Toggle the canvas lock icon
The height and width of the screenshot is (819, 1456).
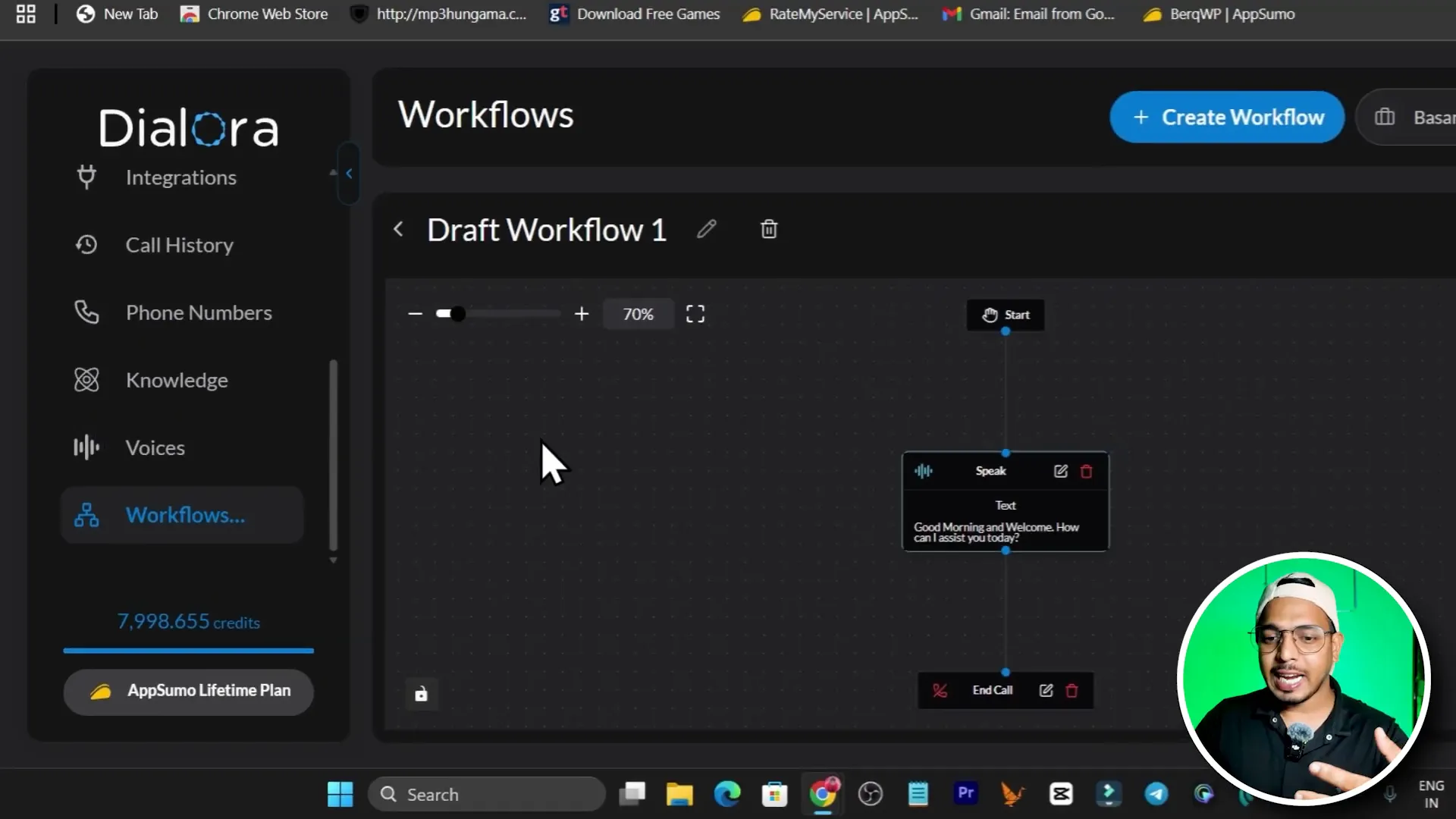coord(421,694)
